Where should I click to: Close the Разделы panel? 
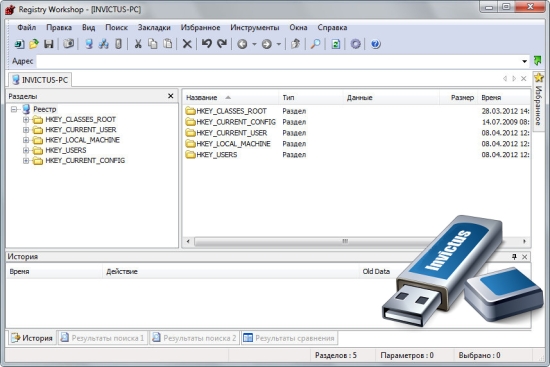coord(170,96)
